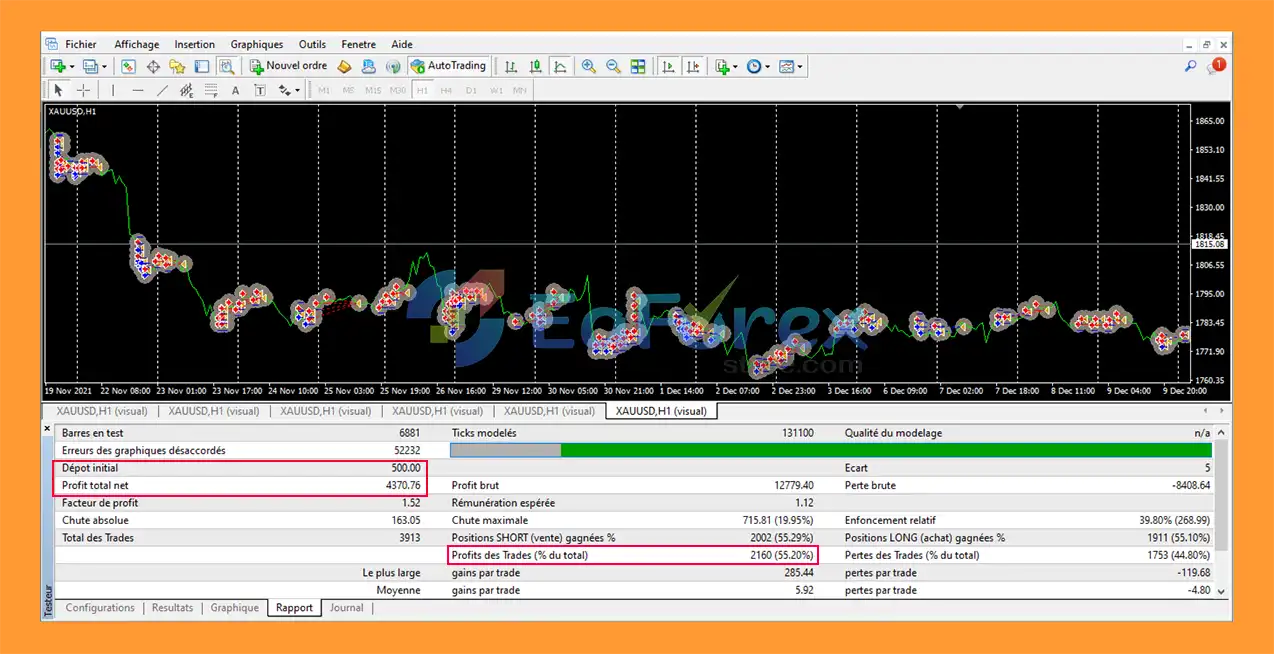Select the Fibonacci retracement tool

pos(211,90)
